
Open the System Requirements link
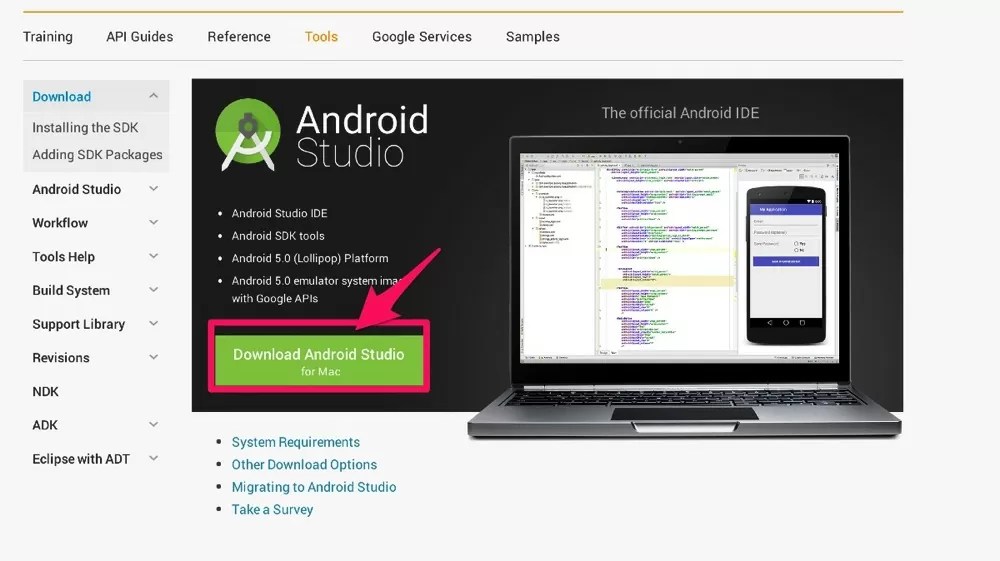[x=295, y=442]
